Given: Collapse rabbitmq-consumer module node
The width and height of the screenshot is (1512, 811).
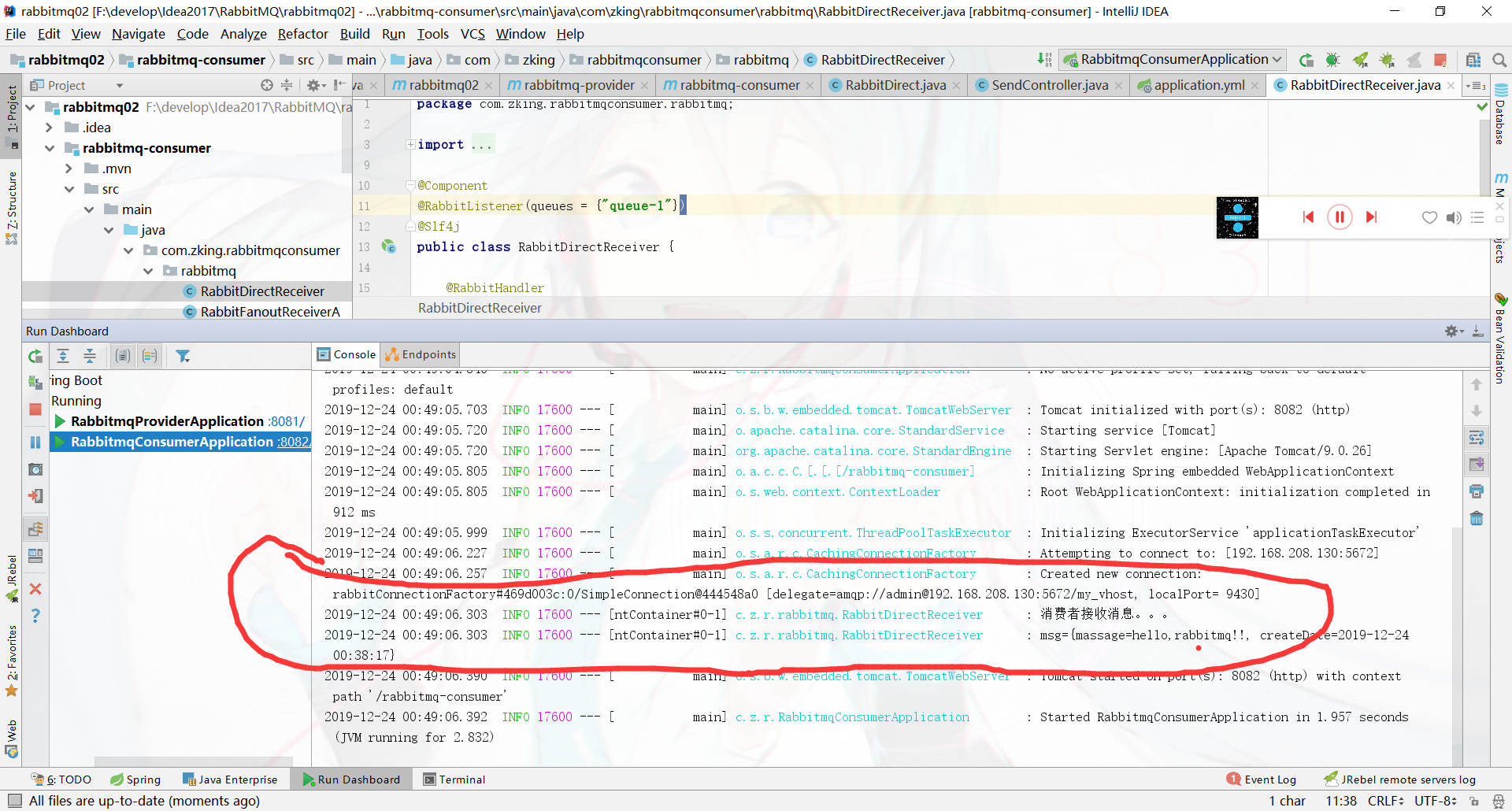Looking at the screenshot, I should coord(50,148).
